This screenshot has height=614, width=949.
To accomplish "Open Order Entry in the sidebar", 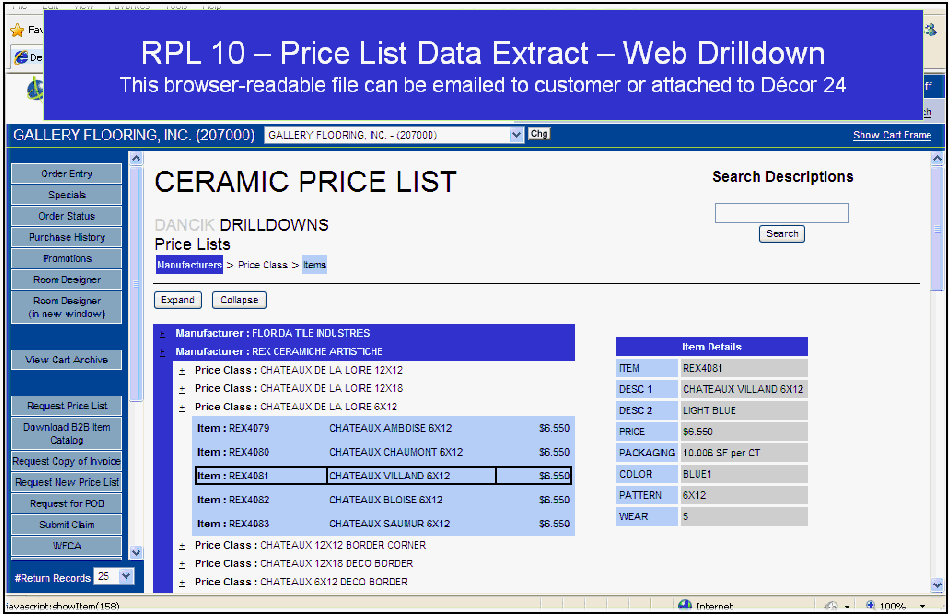I will pos(67,174).
